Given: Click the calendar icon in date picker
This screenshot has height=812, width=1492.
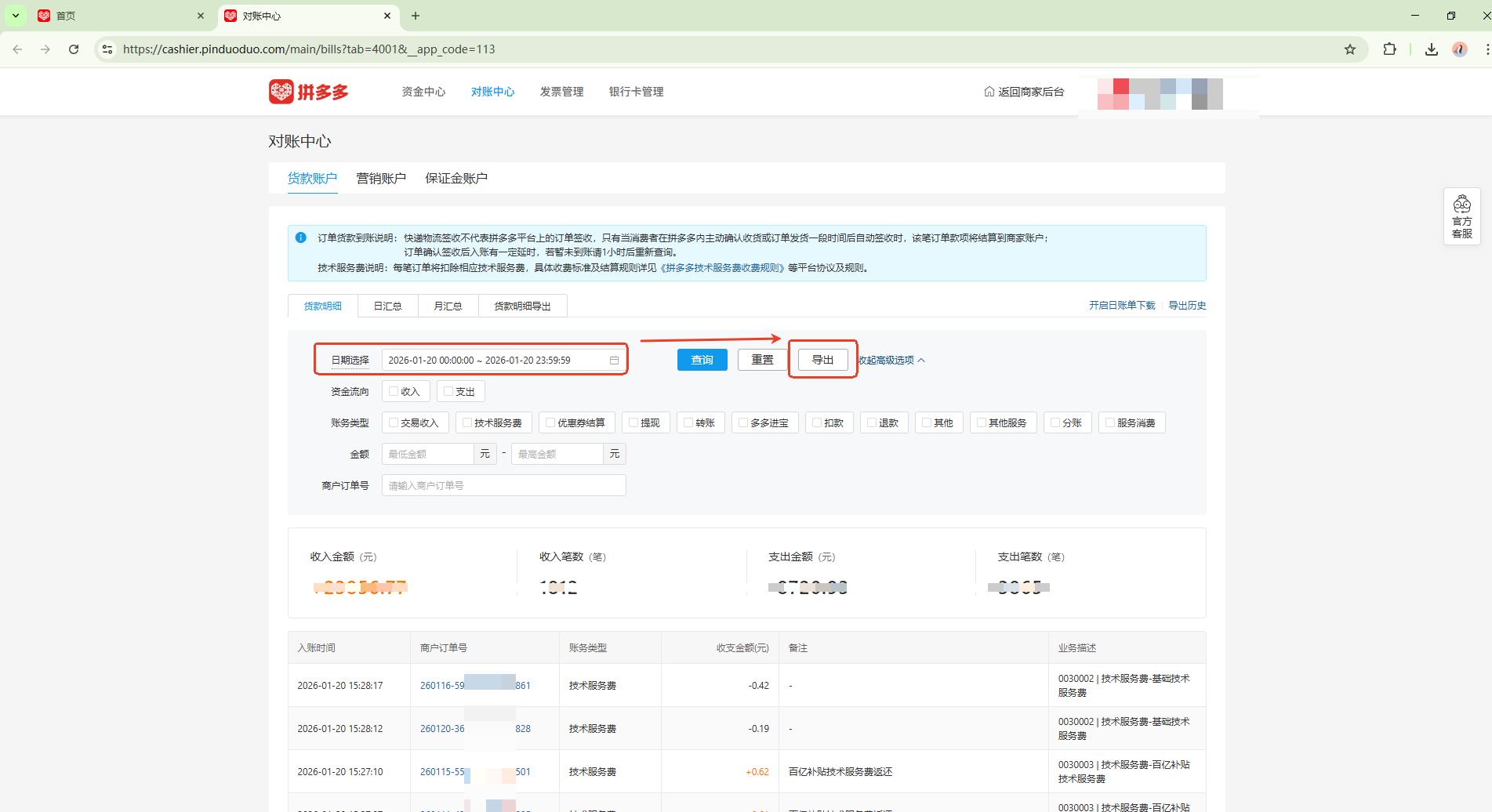Looking at the screenshot, I should pyautogui.click(x=614, y=361).
